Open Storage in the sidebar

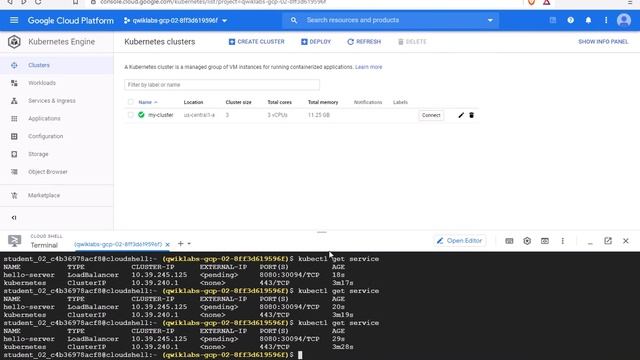(x=57, y=154)
